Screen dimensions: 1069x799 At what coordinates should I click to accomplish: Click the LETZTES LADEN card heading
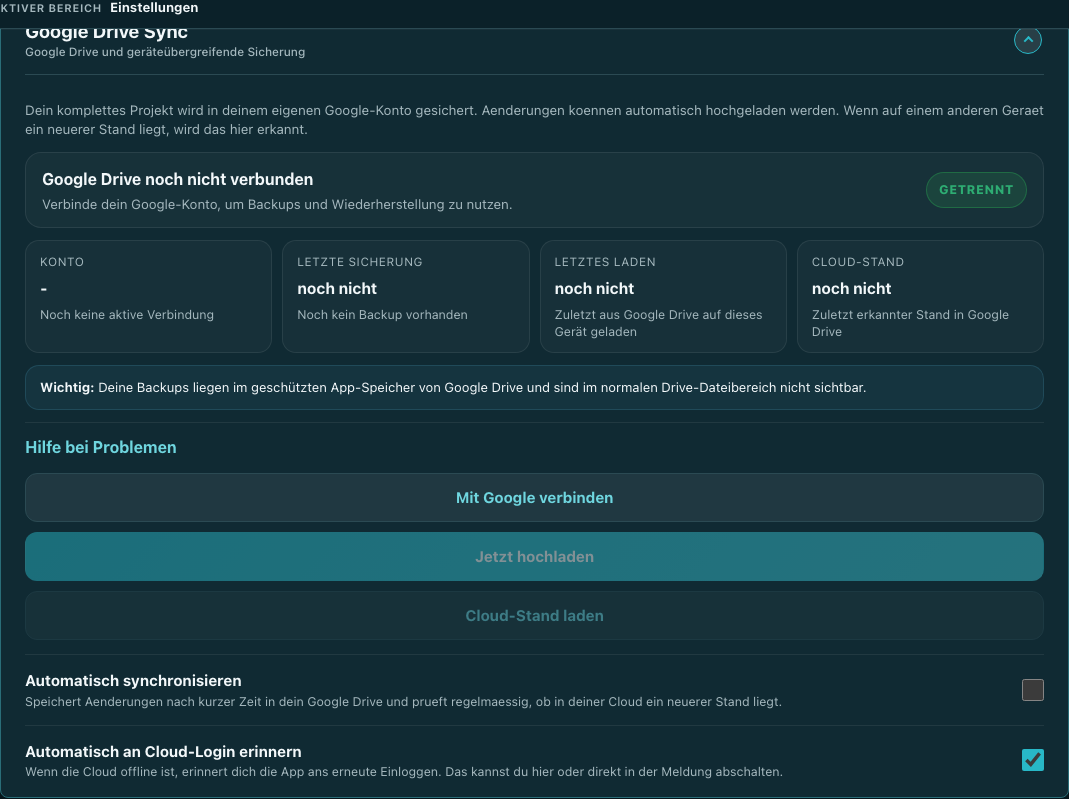605,262
